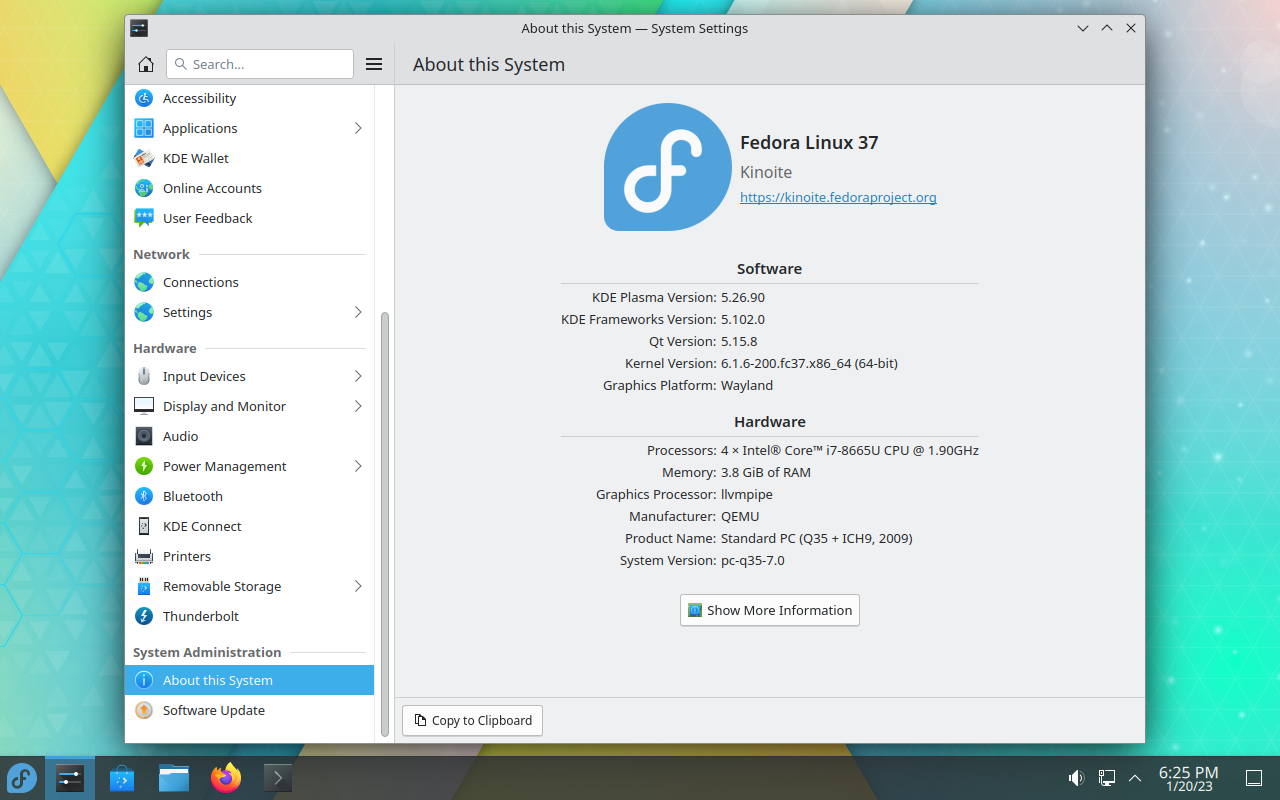The width and height of the screenshot is (1280, 800).
Task: Open the hamburger menu beside search
Action: tap(374, 64)
